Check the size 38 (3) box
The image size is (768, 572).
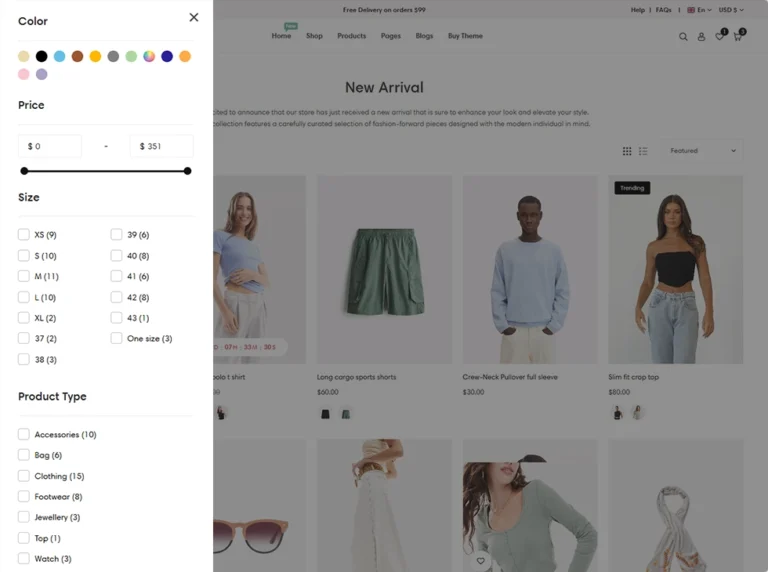(x=24, y=359)
